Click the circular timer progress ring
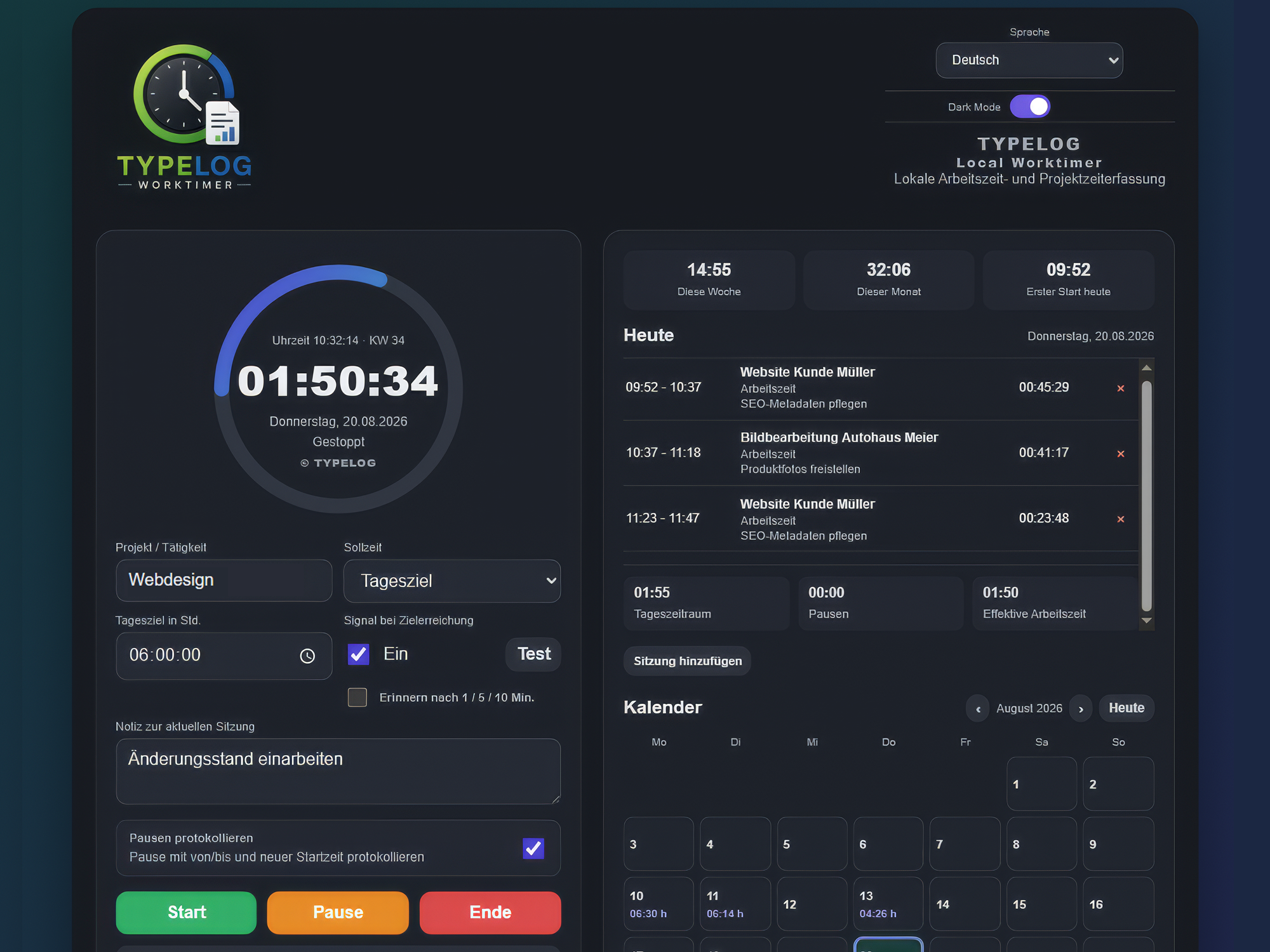This screenshot has width=1270, height=952. point(338,389)
